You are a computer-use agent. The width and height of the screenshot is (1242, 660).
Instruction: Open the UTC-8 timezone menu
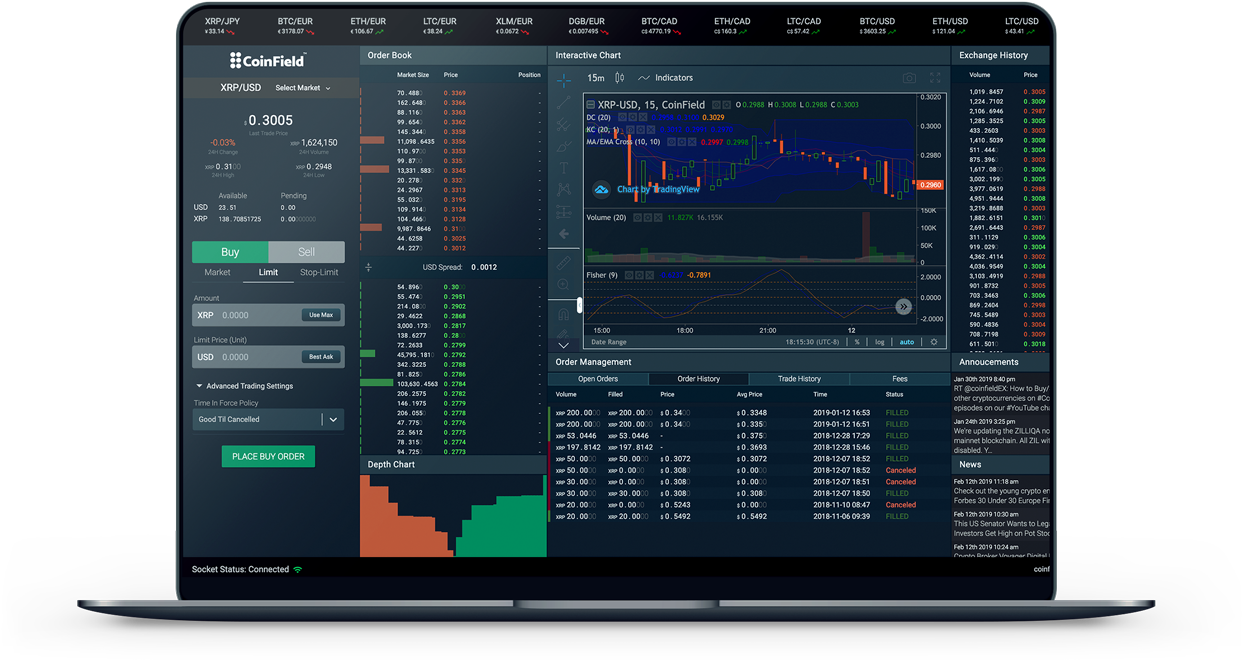[x=812, y=342]
